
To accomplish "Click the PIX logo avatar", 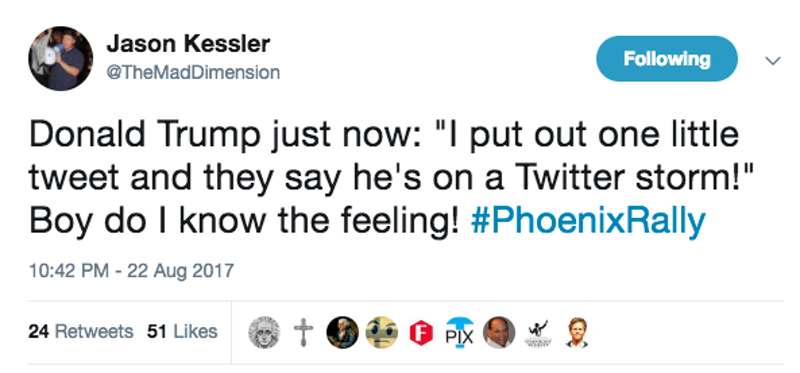I will (460, 332).
